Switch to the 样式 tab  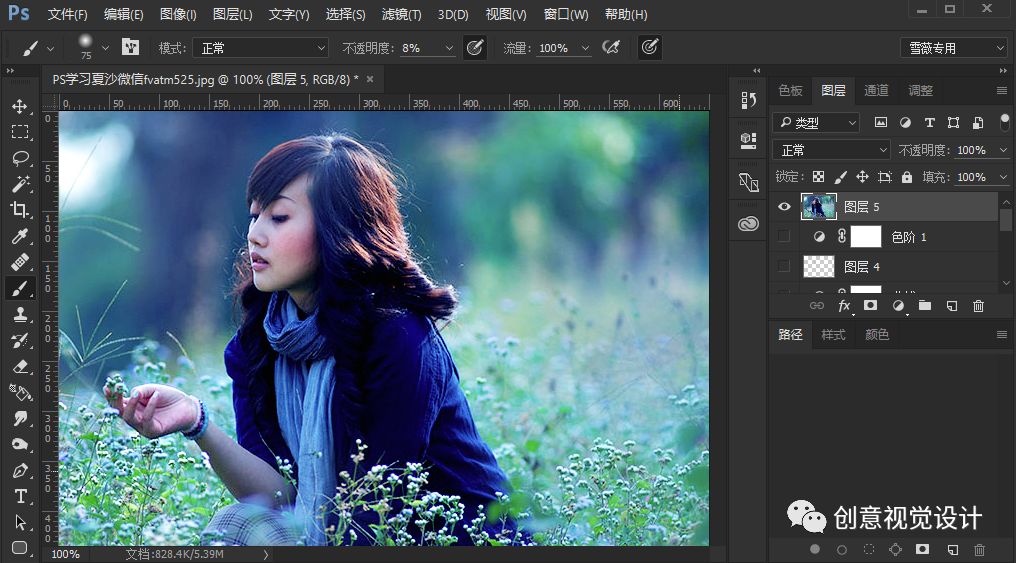pos(833,334)
